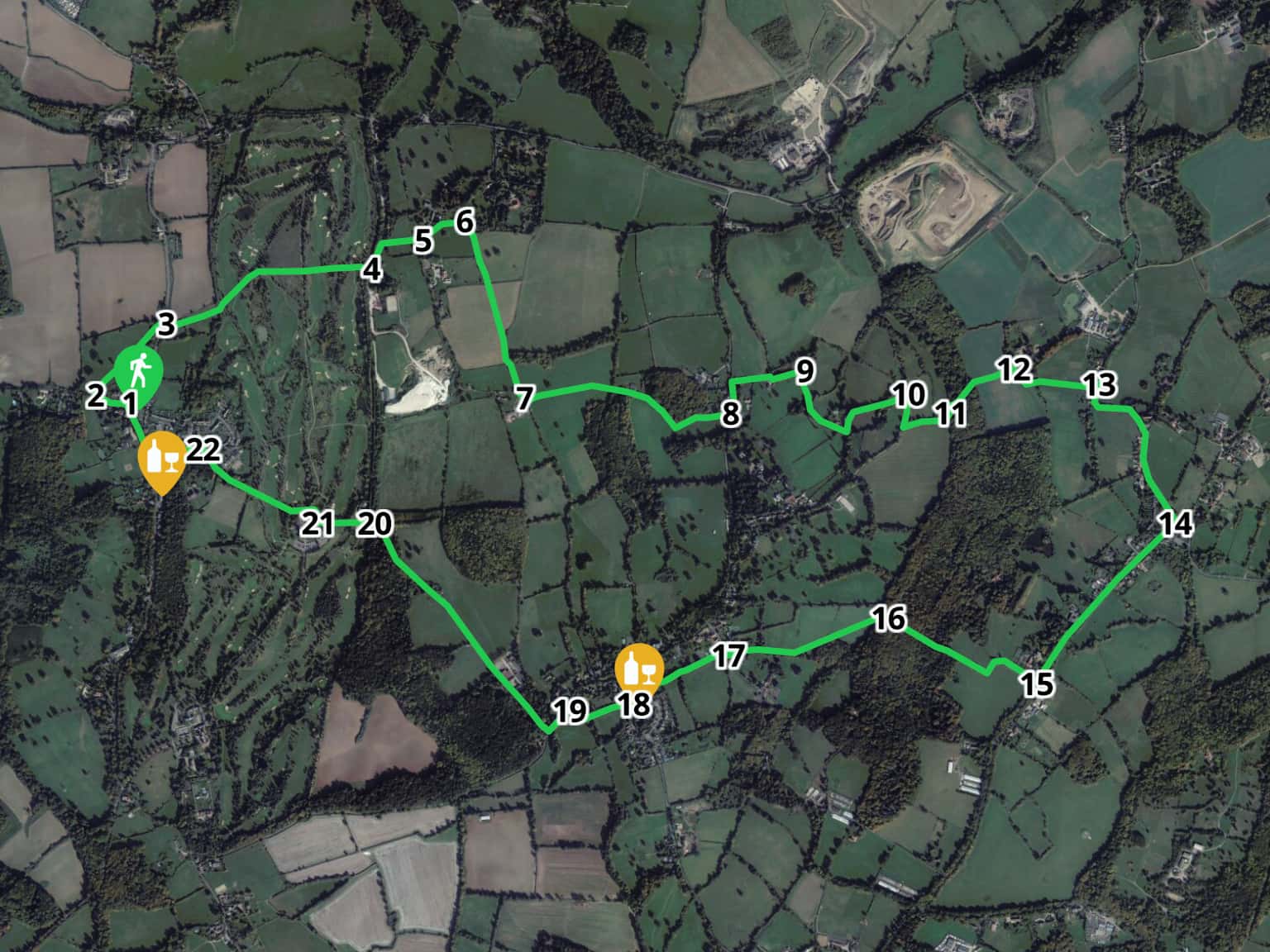Select waypoint number 16
Viewport: 1270px width, 952px height.
click(x=889, y=618)
